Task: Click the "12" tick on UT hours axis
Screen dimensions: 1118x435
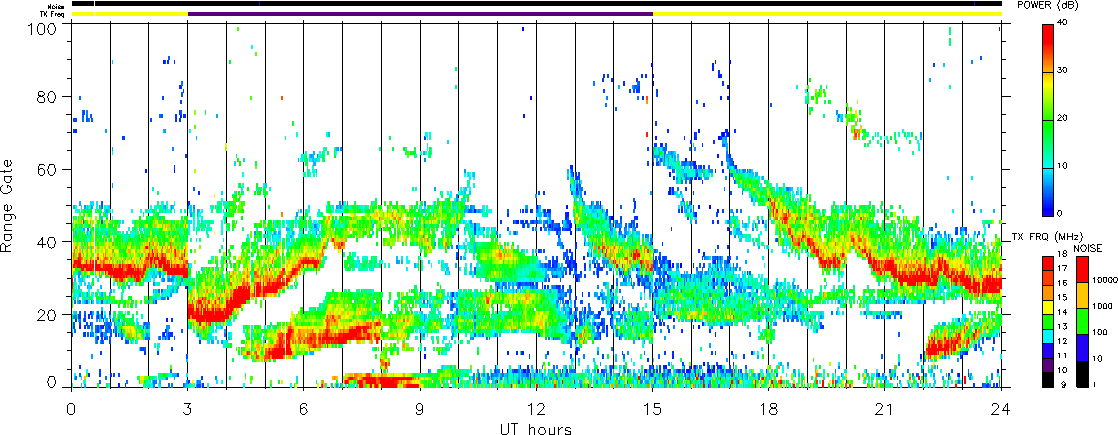Action: (x=536, y=407)
